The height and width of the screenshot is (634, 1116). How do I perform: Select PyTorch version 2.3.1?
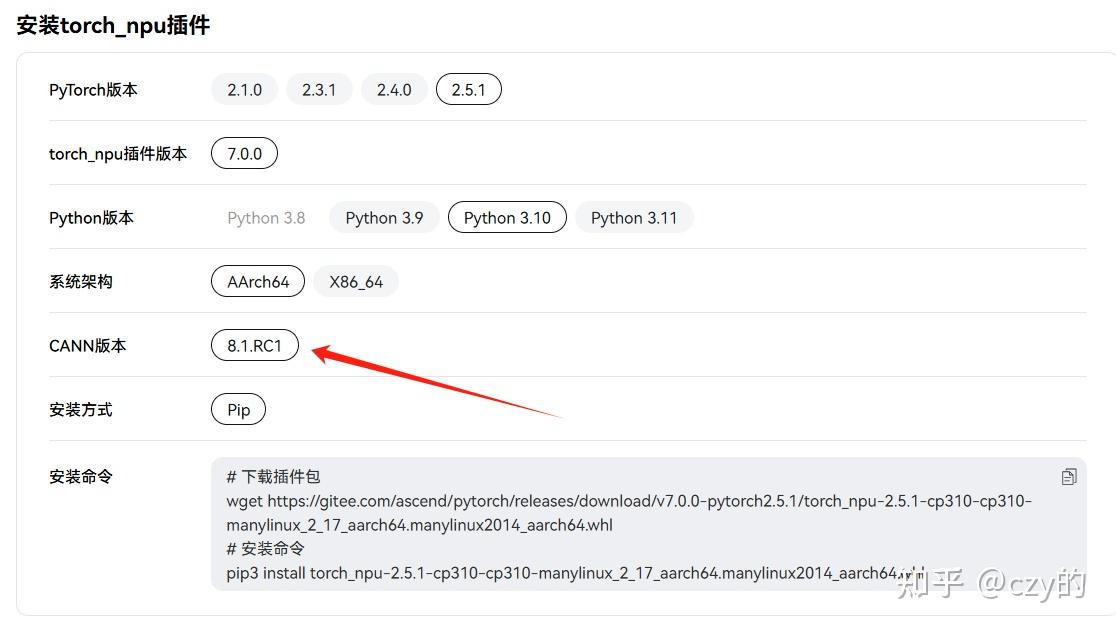tap(319, 90)
